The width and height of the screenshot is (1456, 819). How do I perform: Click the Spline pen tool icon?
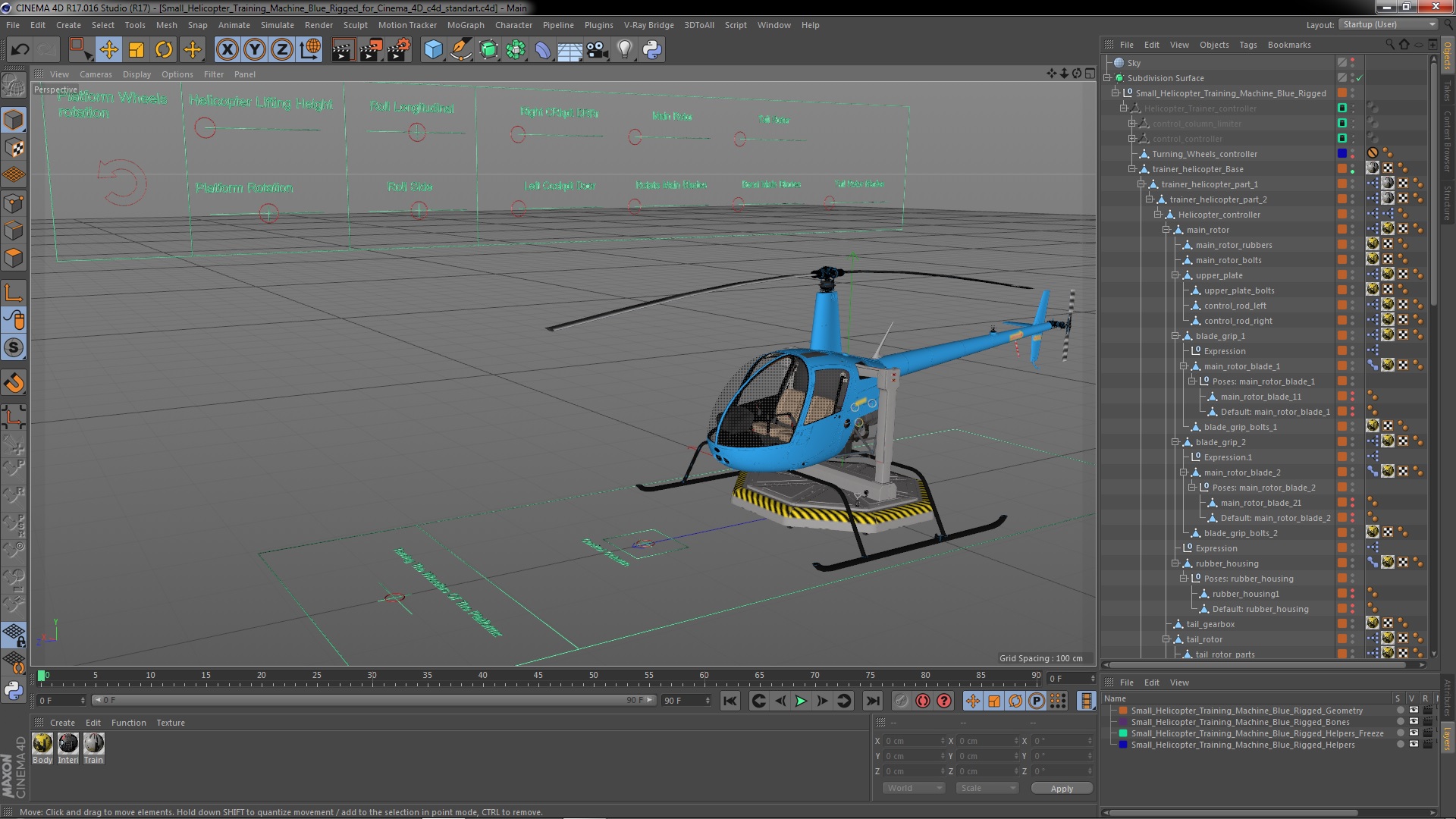tap(460, 50)
